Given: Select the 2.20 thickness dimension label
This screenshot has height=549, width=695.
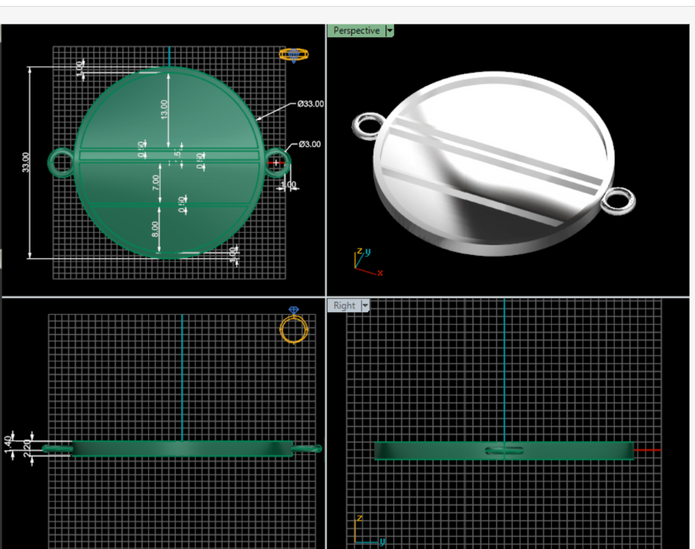Looking at the screenshot, I should [27, 448].
